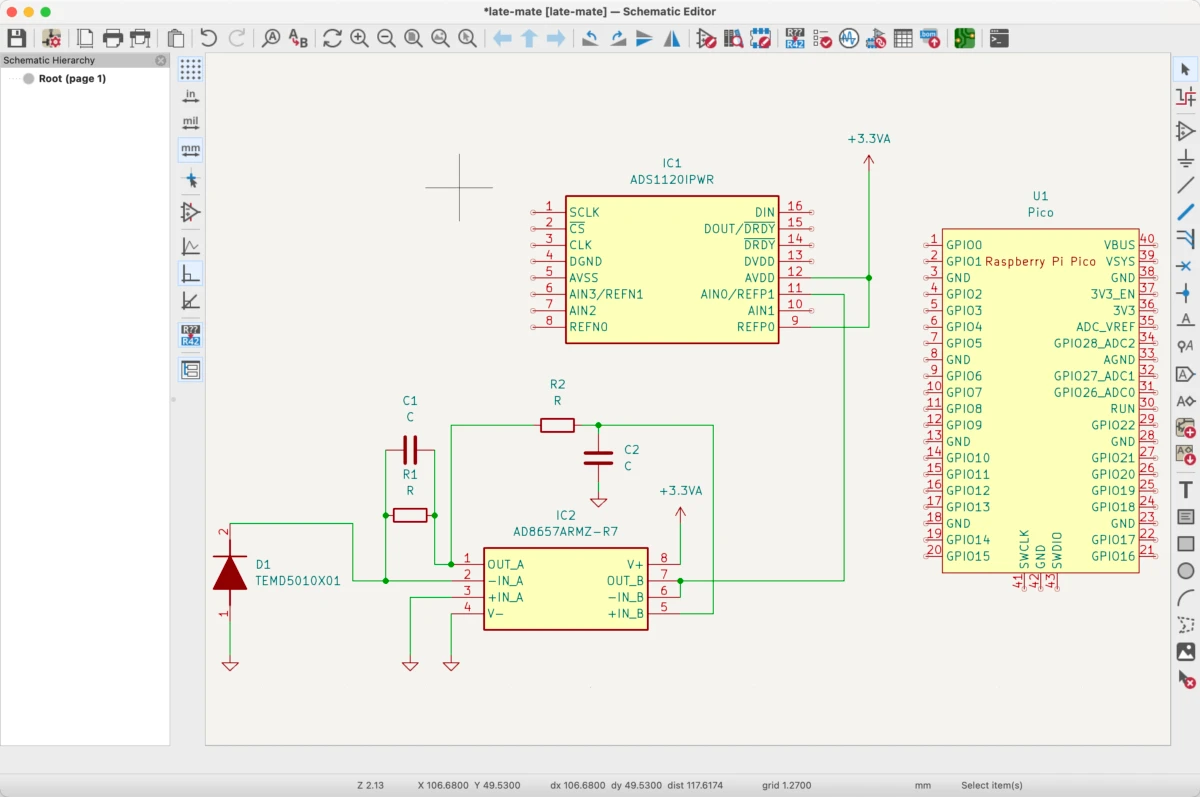Enable free-angle line drawing mode

tap(190, 246)
